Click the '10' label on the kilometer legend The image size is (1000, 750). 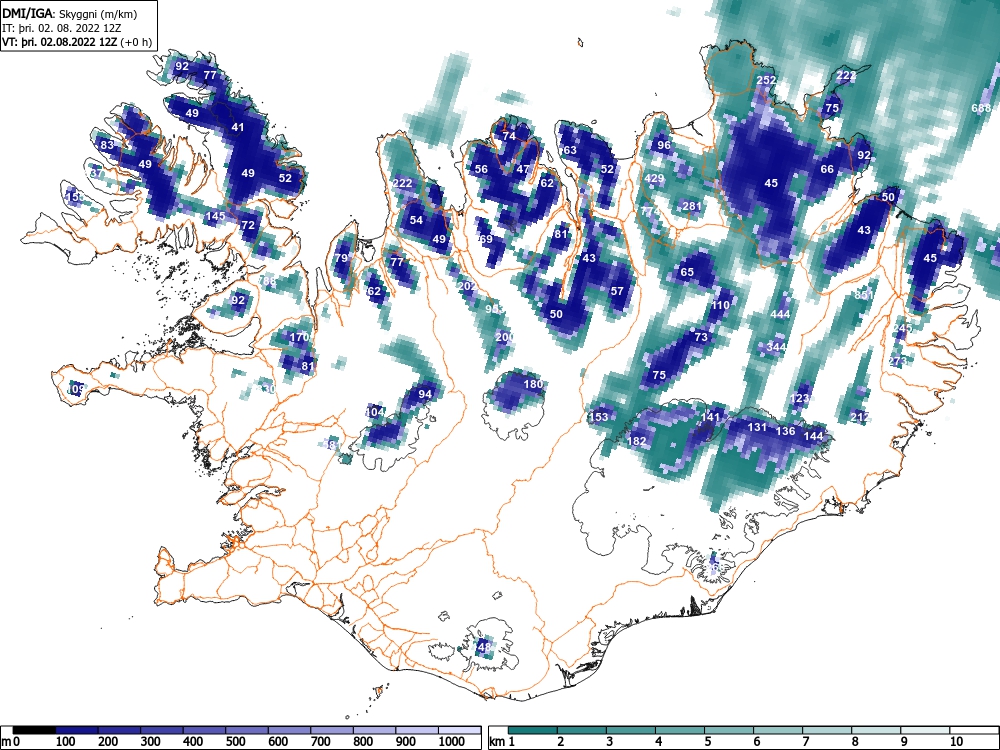click(x=955, y=741)
